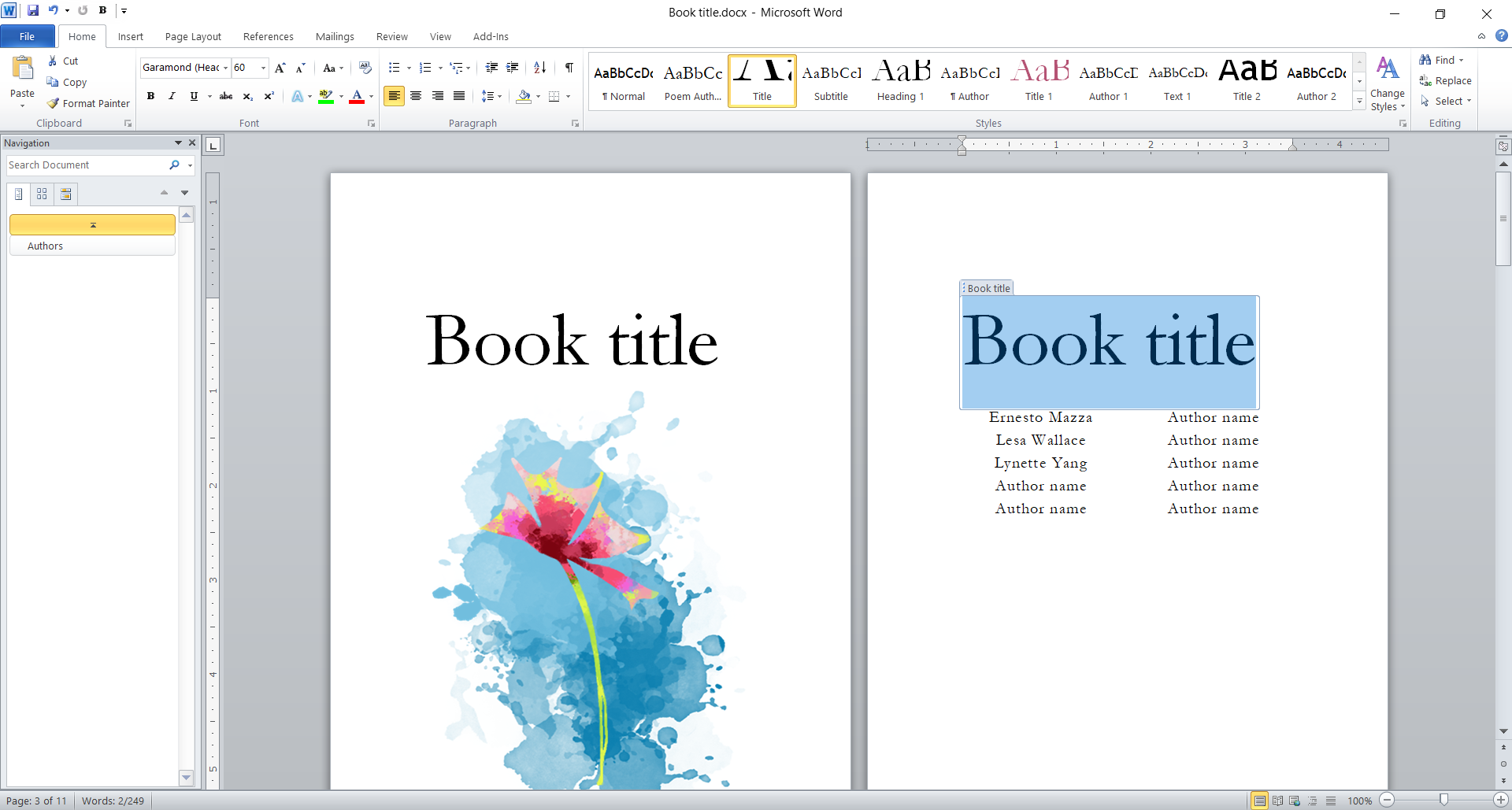Image resolution: width=1512 pixels, height=810 pixels.
Task: Click the zoom slider handle
Action: pos(1443,800)
